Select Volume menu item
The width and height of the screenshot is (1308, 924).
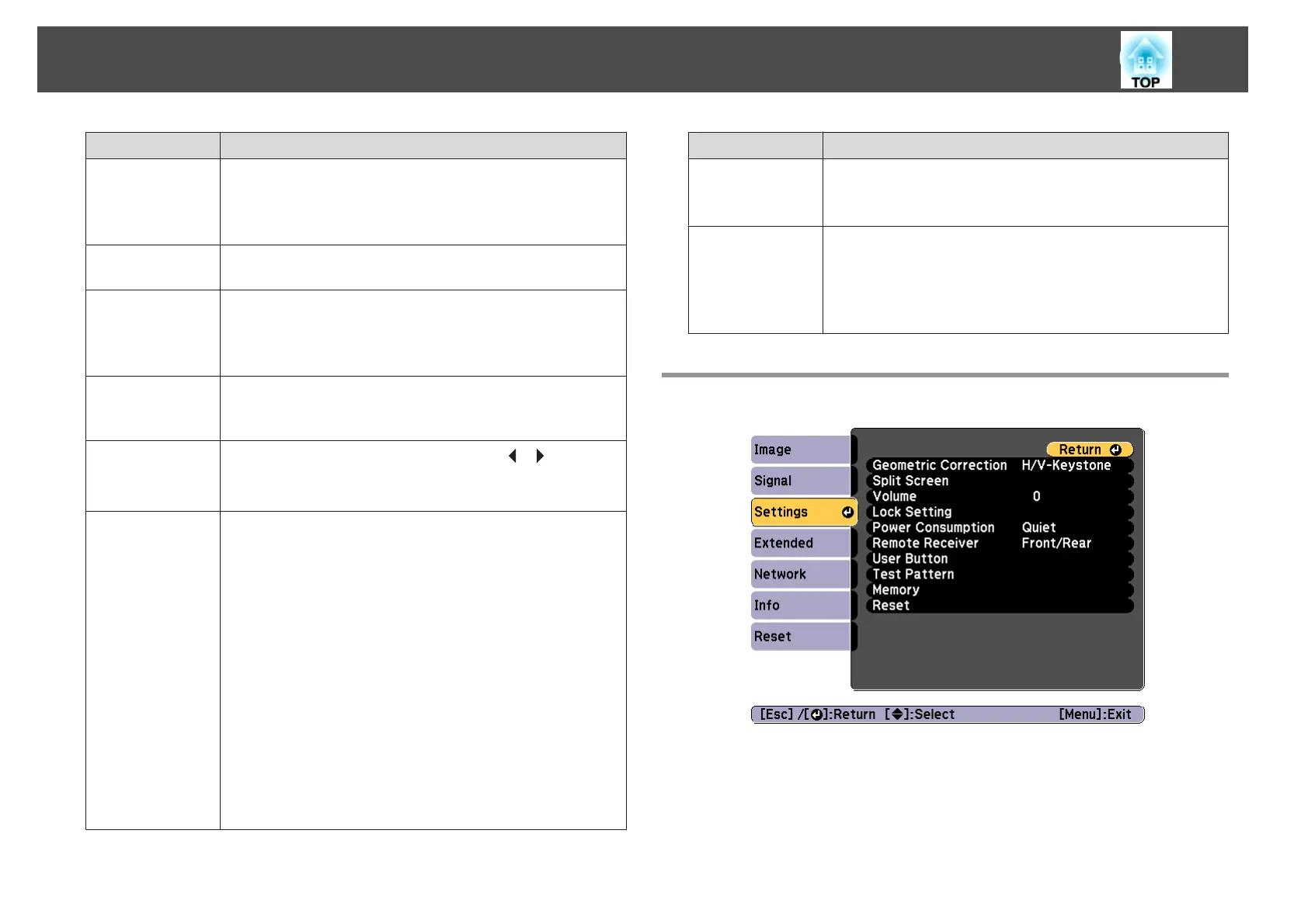tap(1000, 496)
